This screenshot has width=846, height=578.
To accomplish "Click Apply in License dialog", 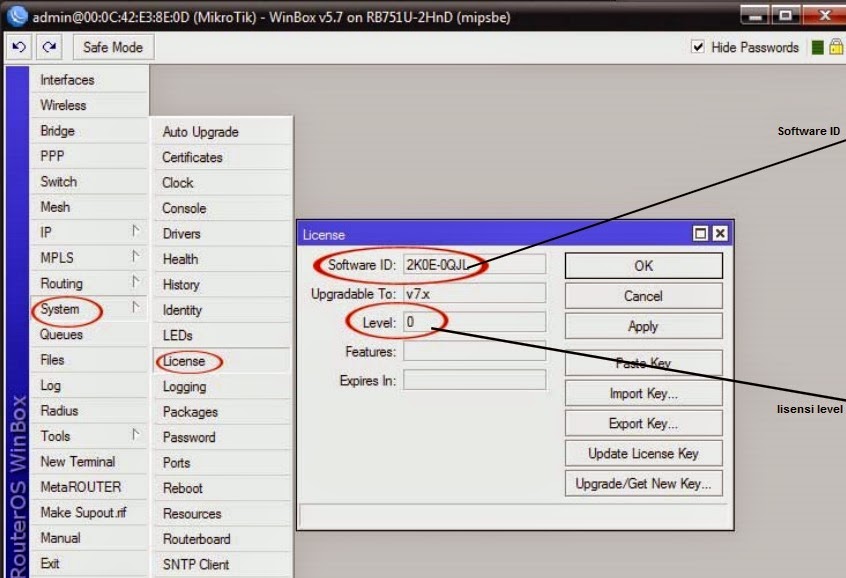I will tap(643, 326).
